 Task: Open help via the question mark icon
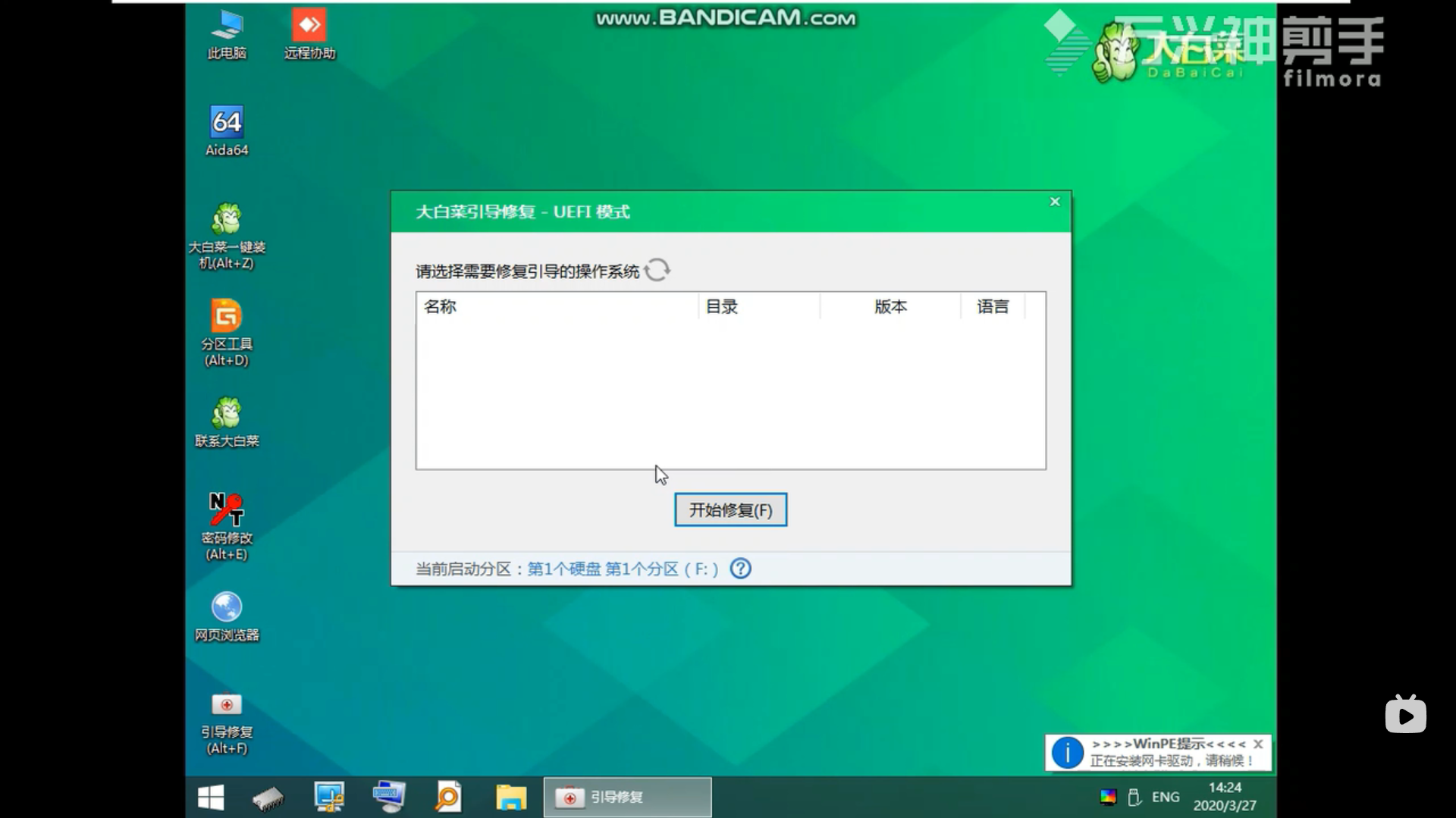pos(740,568)
